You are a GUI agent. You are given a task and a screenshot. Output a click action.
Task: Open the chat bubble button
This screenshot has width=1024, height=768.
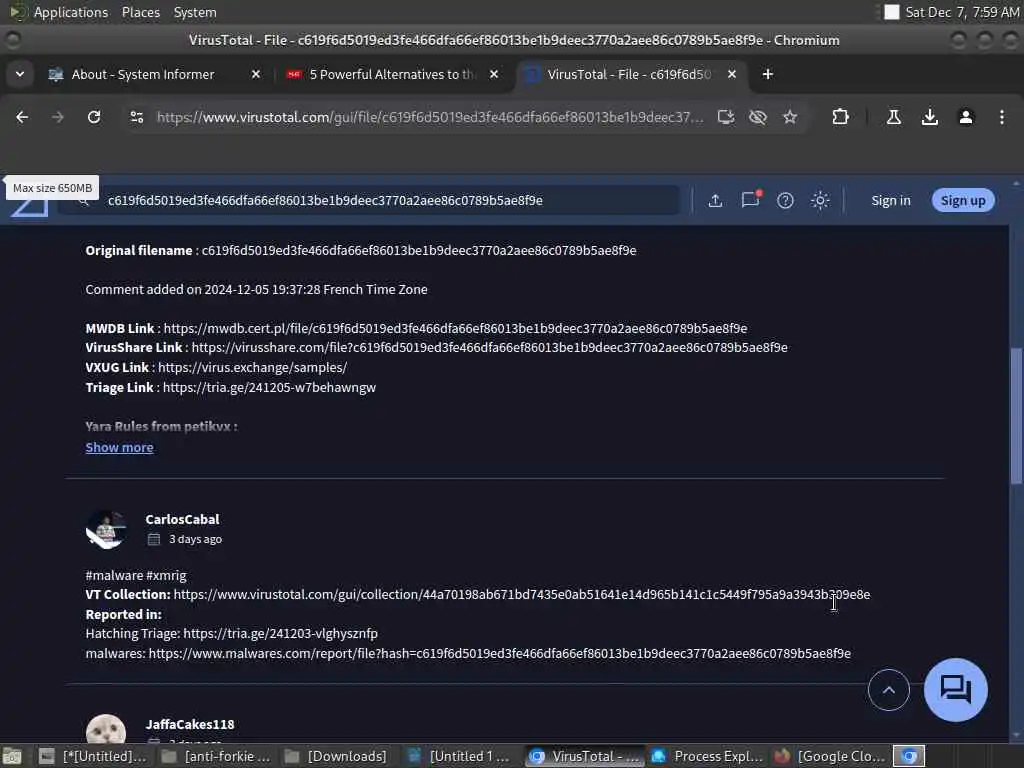[955, 690]
